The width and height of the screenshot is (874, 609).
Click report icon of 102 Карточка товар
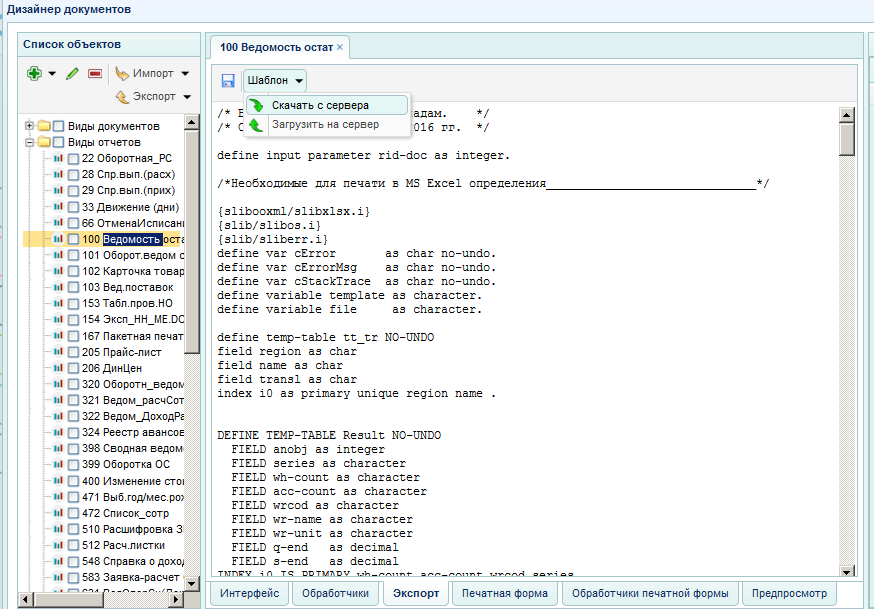point(58,271)
